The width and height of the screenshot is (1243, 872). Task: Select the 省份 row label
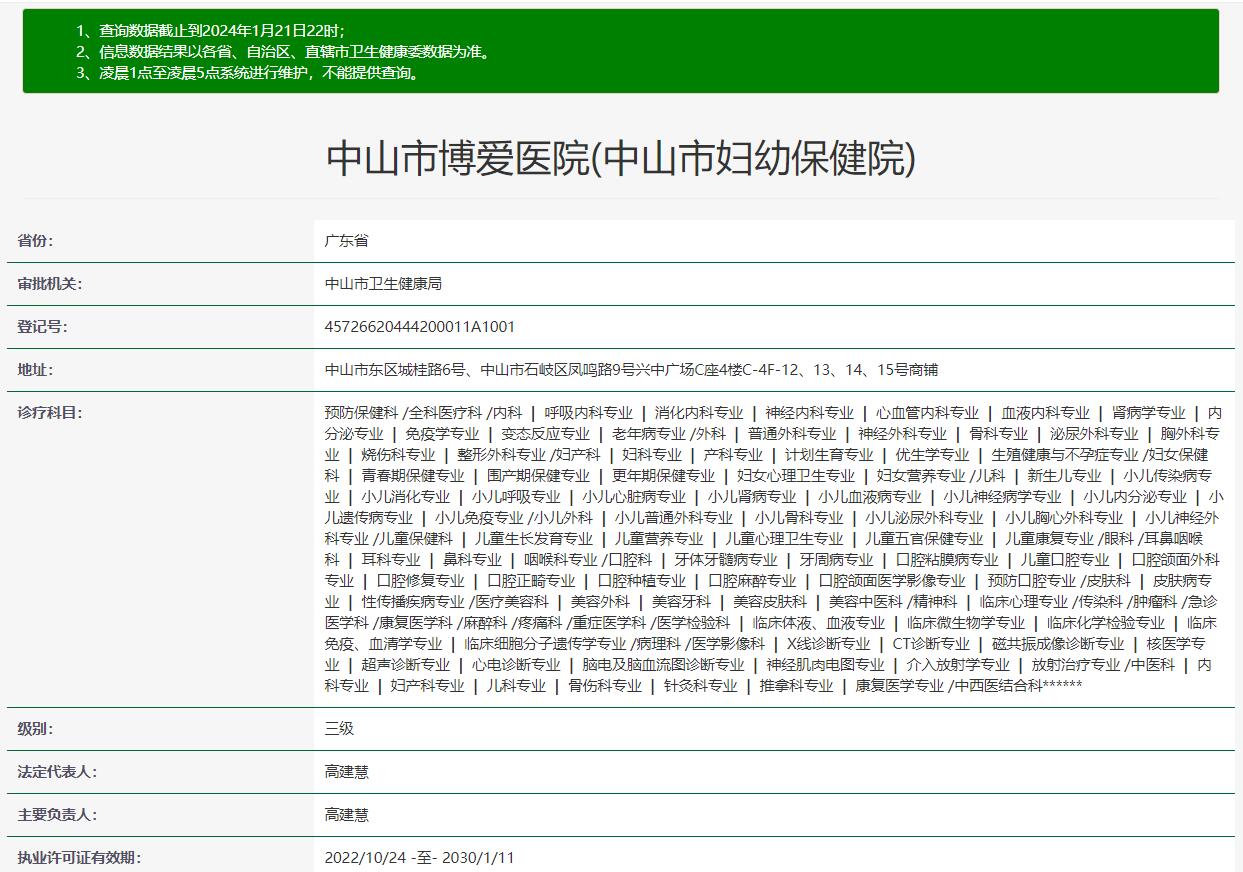[x=36, y=241]
